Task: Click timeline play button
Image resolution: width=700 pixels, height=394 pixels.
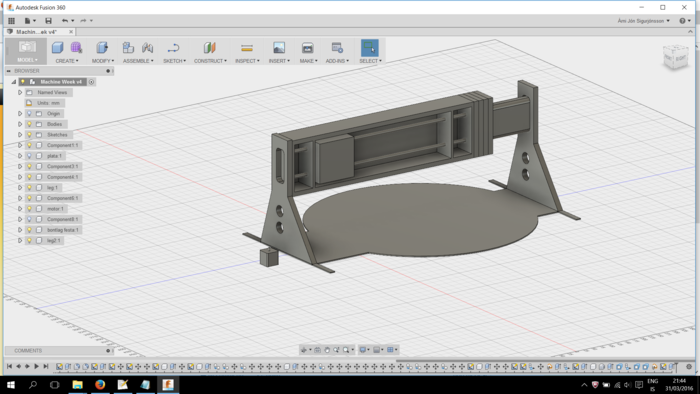Action: (37, 366)
